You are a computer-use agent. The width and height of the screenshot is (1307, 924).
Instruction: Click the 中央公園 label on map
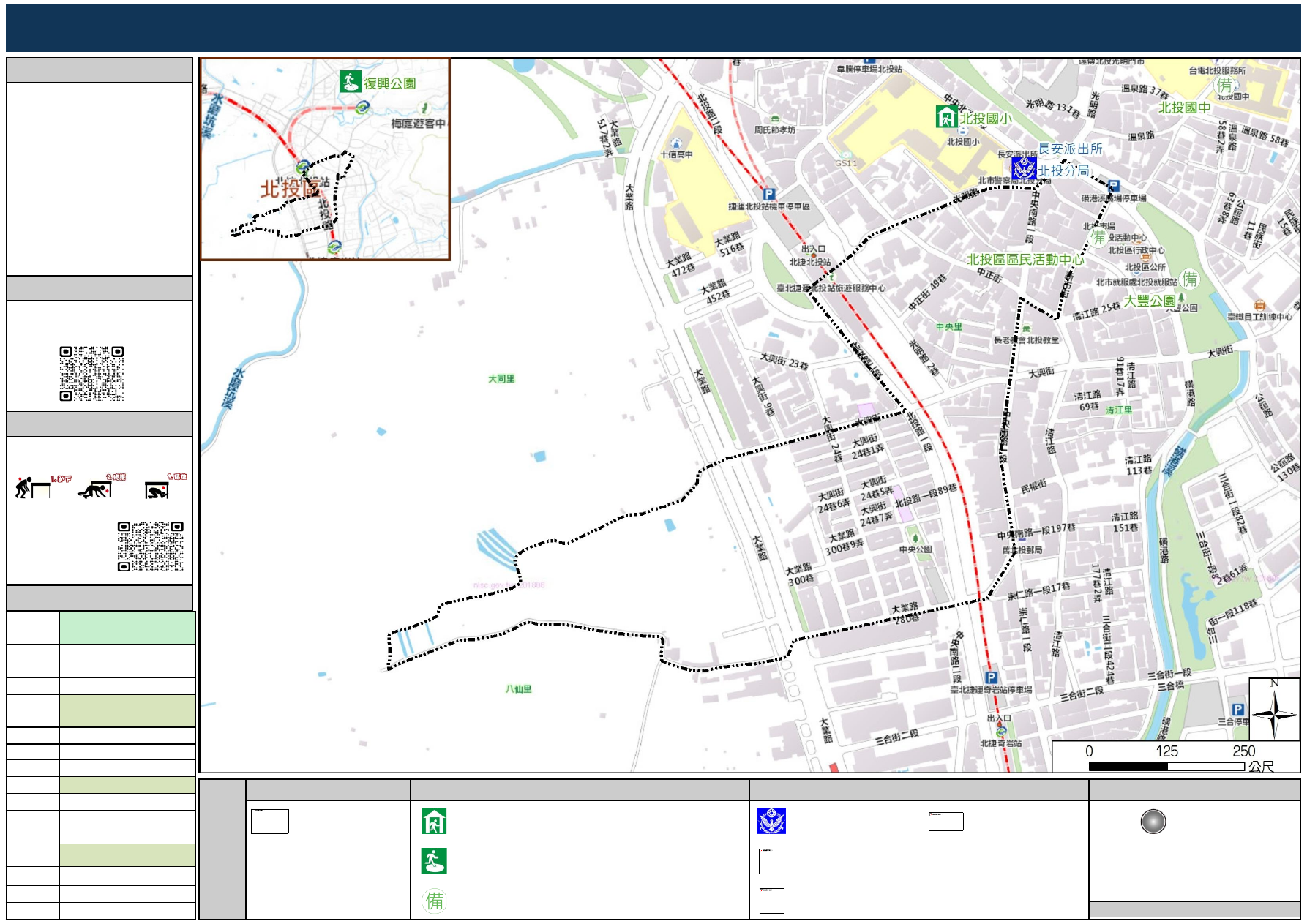[x=915, y=549]
